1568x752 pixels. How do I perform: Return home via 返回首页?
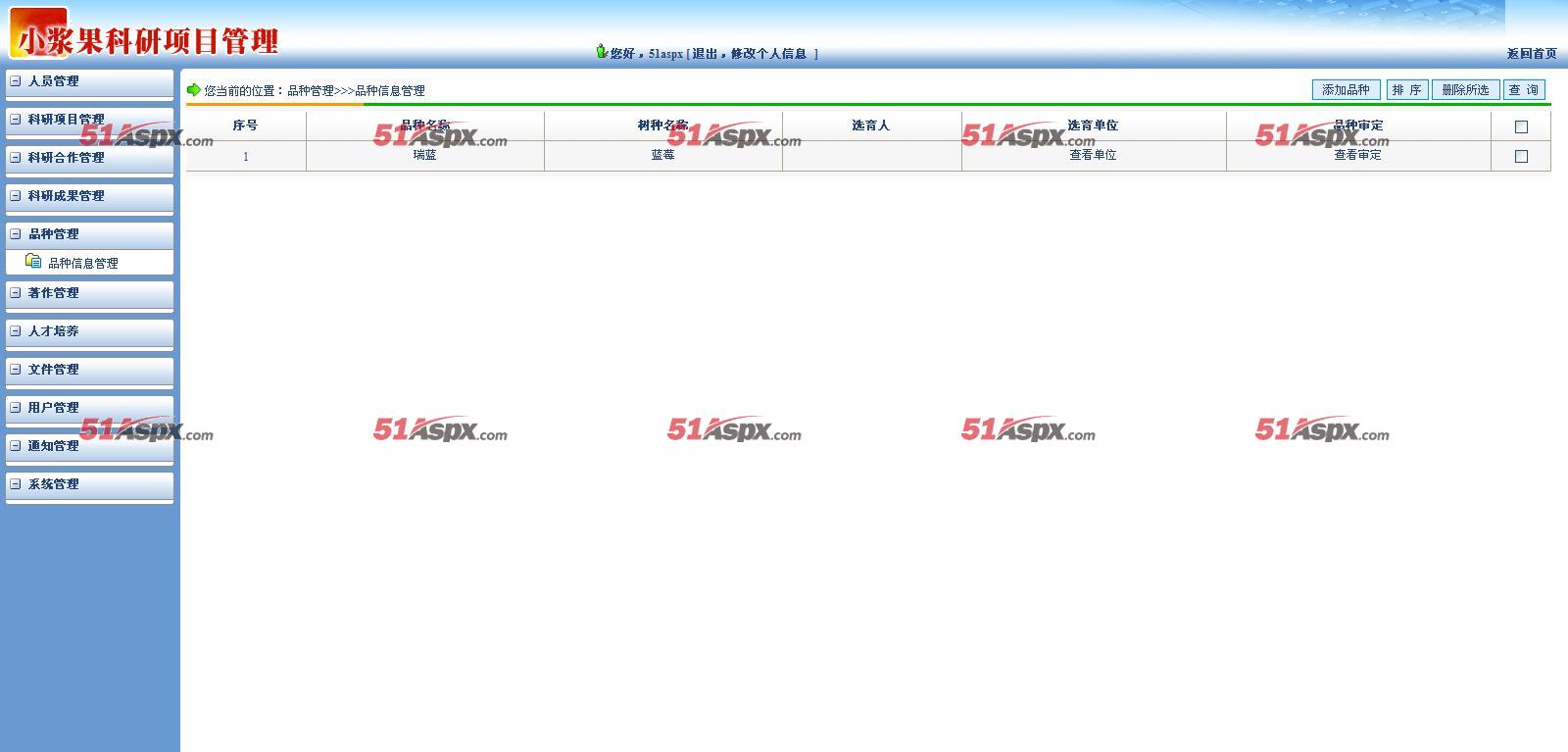(x=1532, y=54)
